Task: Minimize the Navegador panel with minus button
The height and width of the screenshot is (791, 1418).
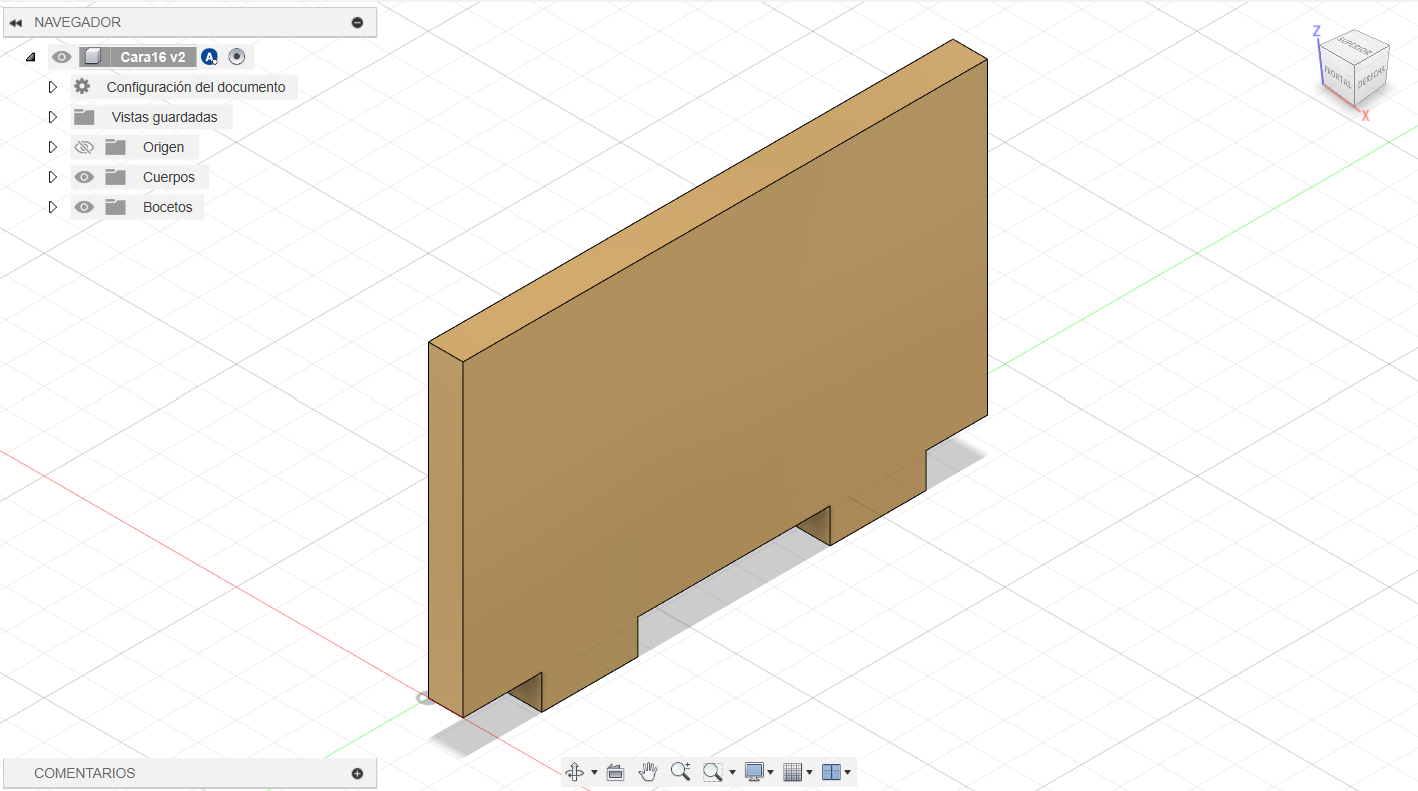Action: pos(357,22)
